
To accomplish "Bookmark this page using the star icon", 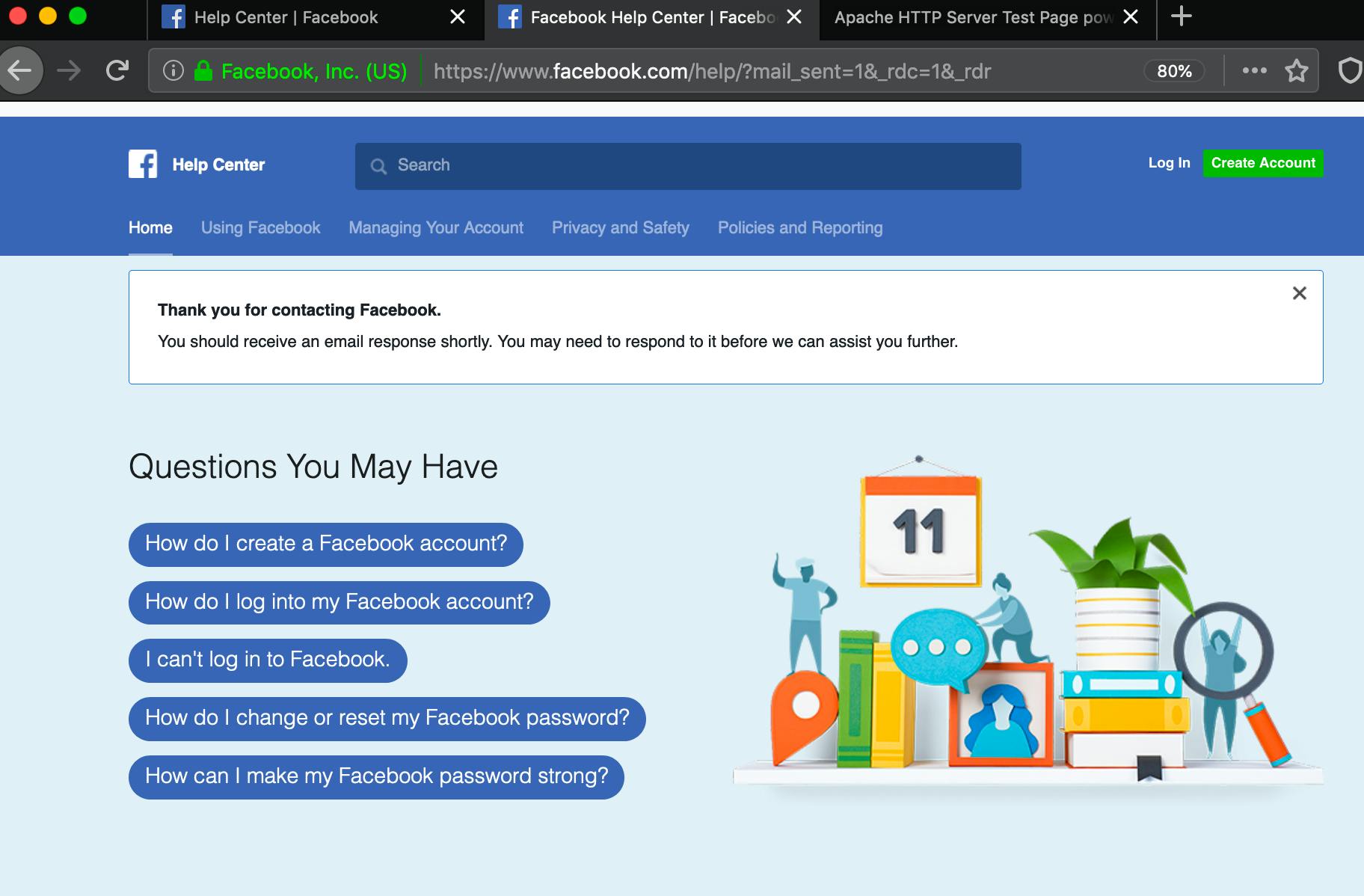I will [1296, 71].
